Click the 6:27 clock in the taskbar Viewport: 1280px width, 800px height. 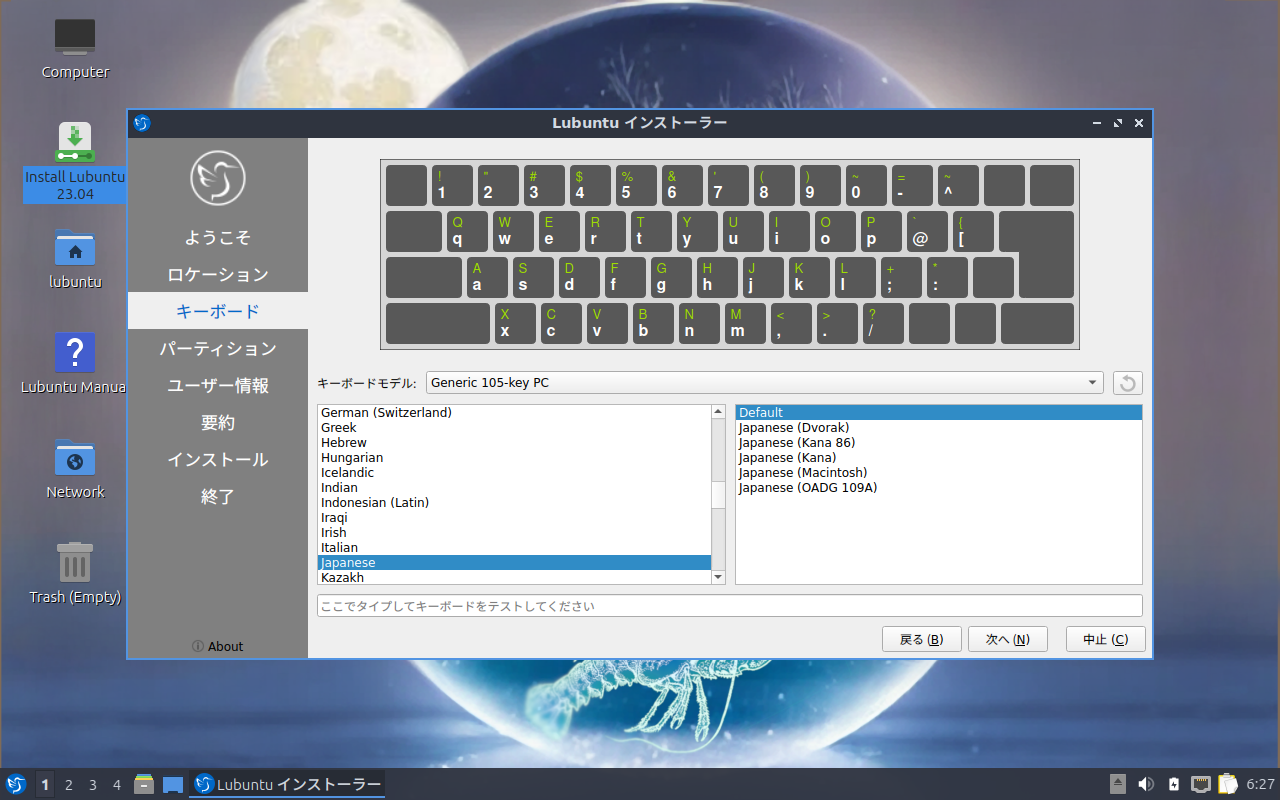click(1260, 784)
